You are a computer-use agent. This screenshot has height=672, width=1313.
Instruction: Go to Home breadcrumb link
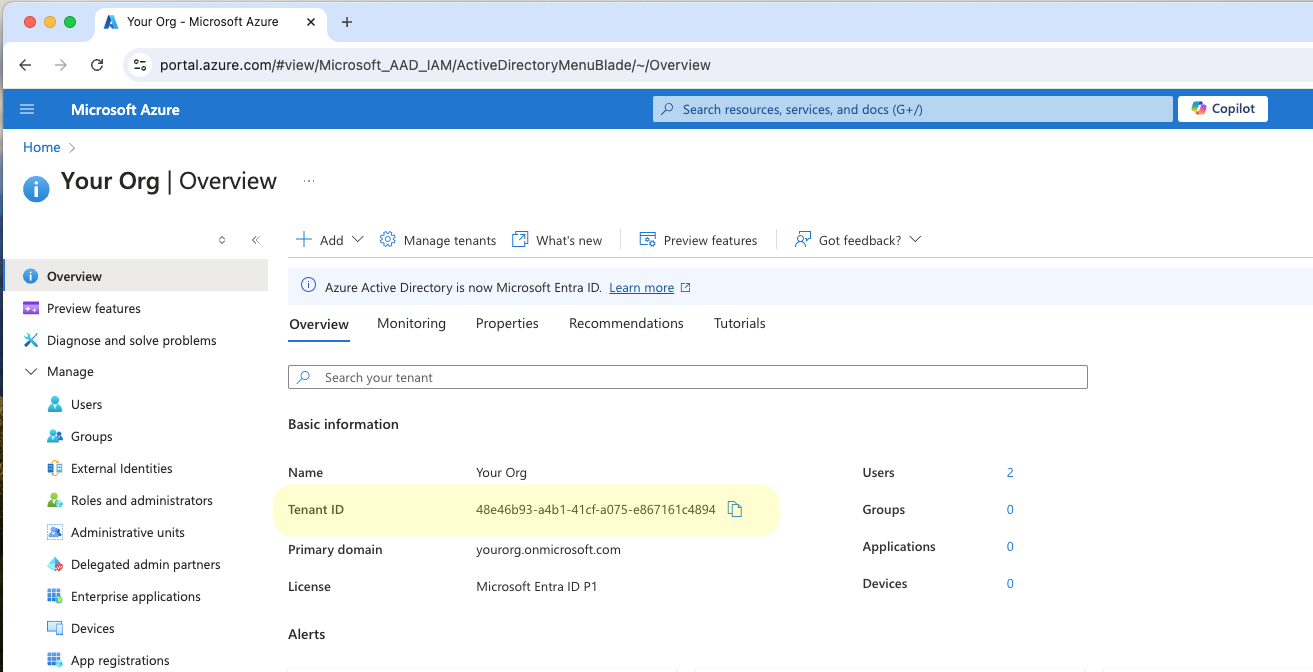coord(42,147)
